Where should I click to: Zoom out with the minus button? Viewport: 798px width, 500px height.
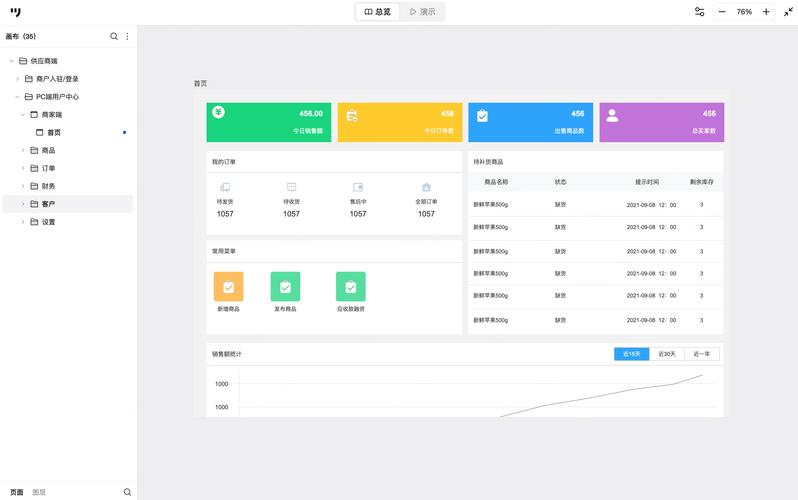(722, 12)
